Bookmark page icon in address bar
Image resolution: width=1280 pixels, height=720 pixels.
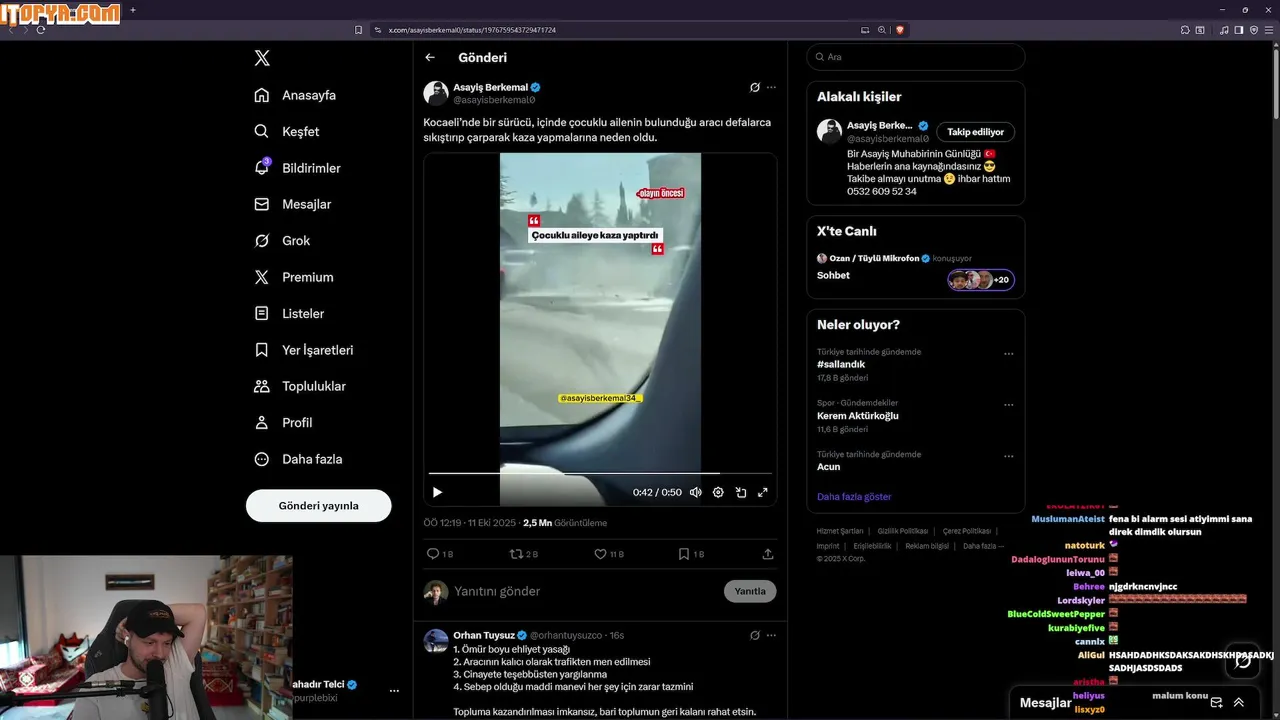359,30
